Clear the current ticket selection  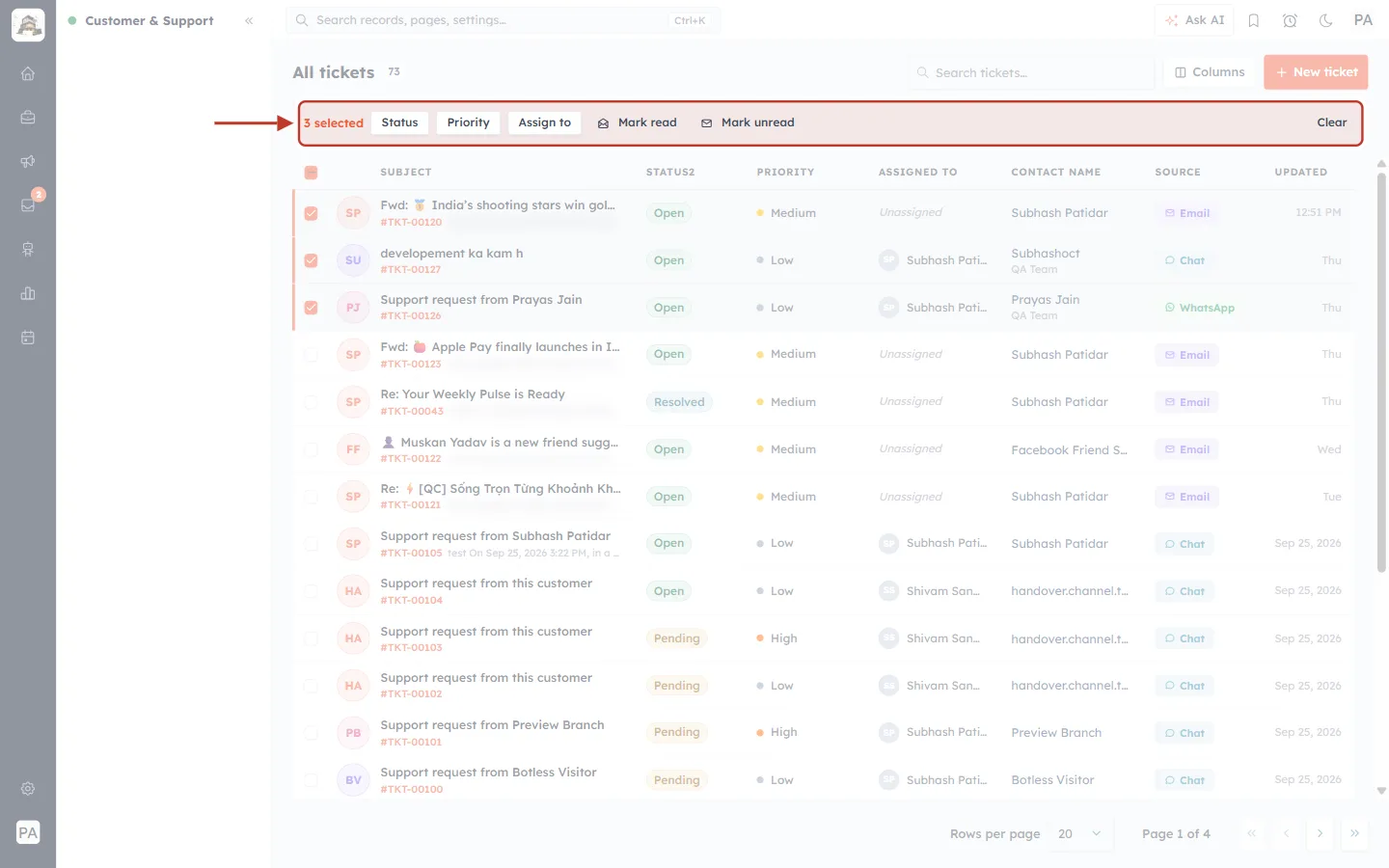point(1332,122)
